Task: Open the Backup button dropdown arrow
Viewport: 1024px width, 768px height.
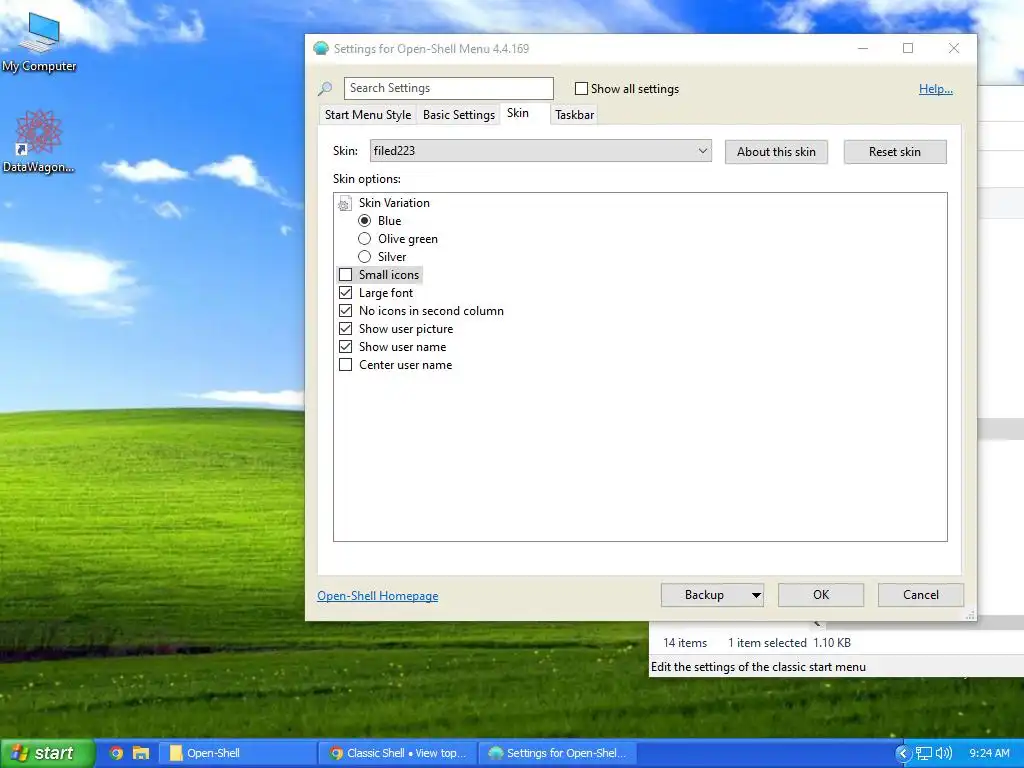Action: point(756,595)
